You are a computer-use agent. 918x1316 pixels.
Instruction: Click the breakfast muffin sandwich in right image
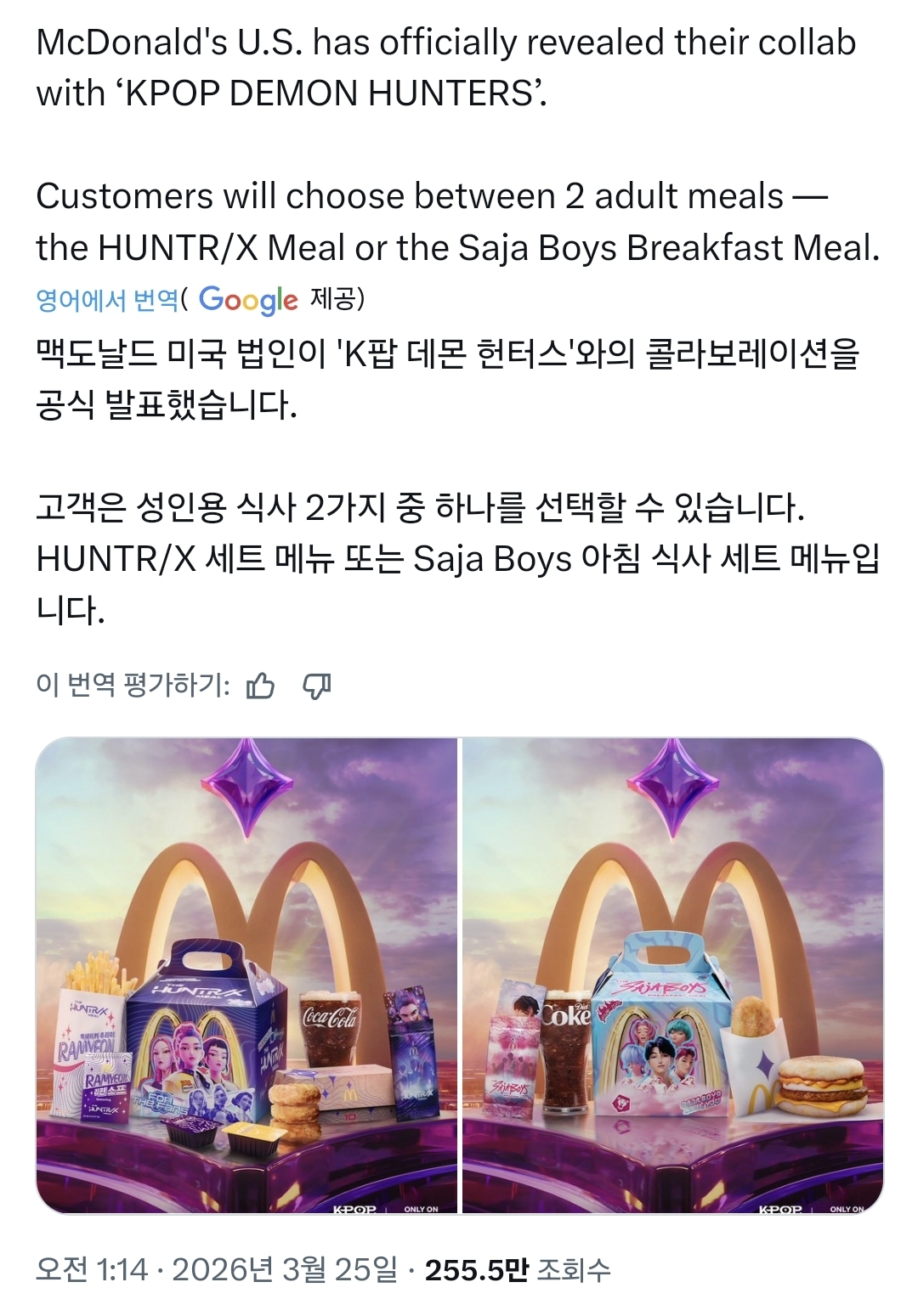(x=823, y=1085)
